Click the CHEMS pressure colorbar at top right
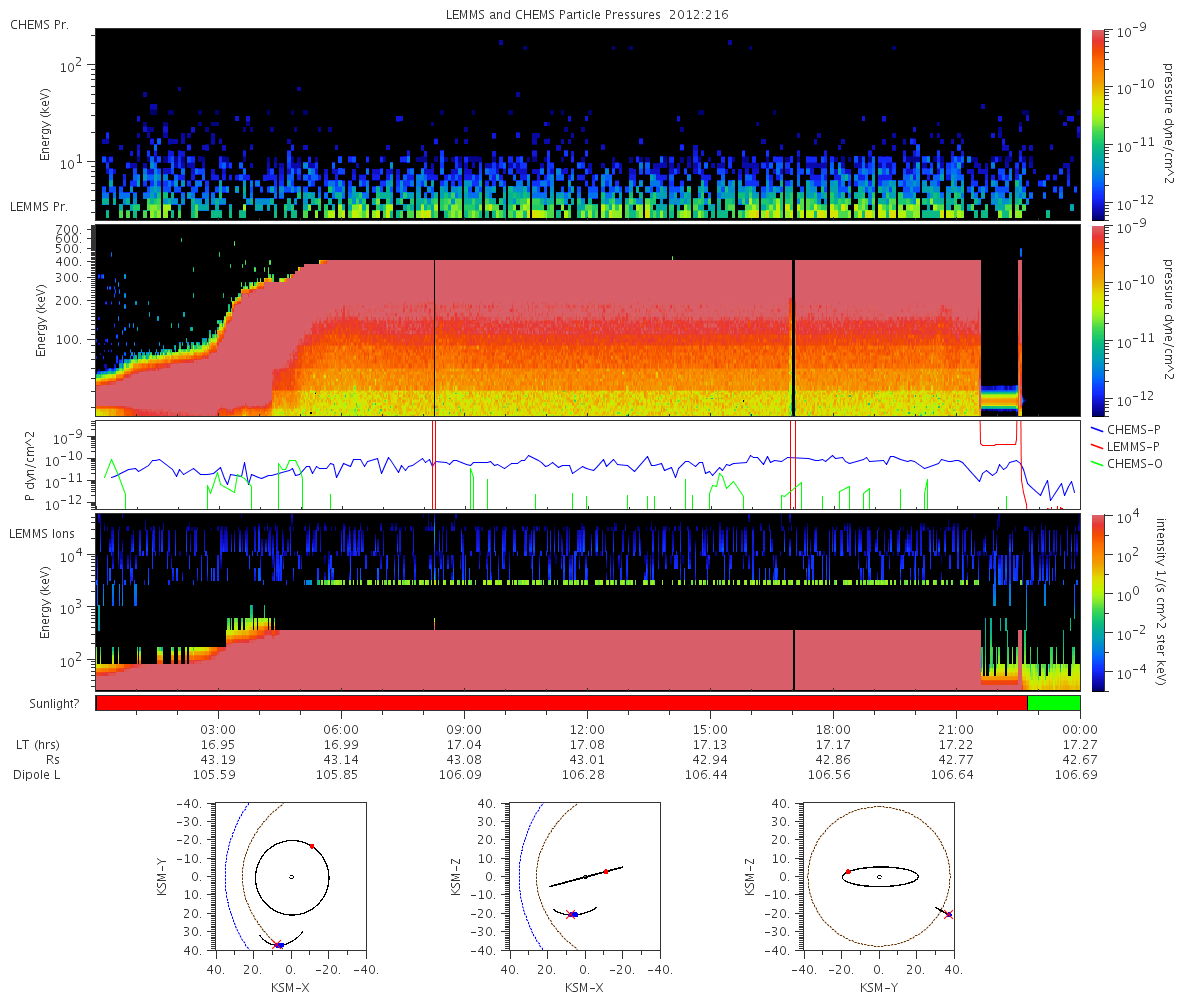1200x1000 pixels. pos(1097,123)
